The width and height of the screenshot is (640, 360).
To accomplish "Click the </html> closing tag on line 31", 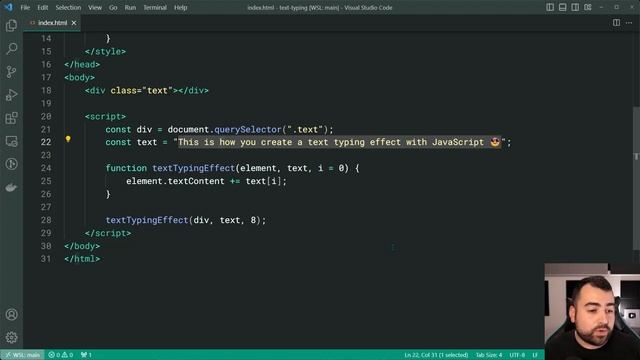I will point(82,259).
